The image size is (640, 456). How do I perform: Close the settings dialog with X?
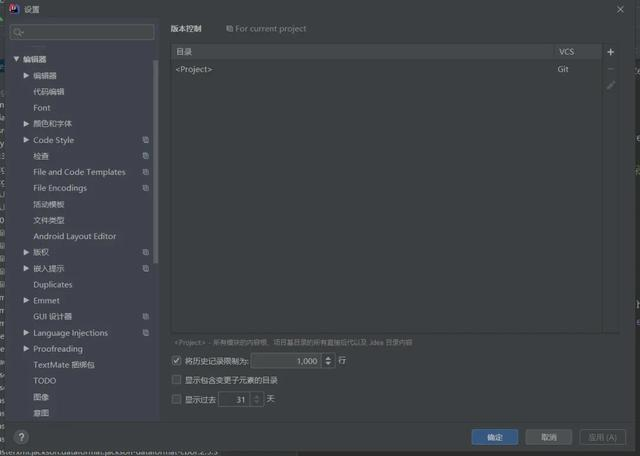click(620, 9)
